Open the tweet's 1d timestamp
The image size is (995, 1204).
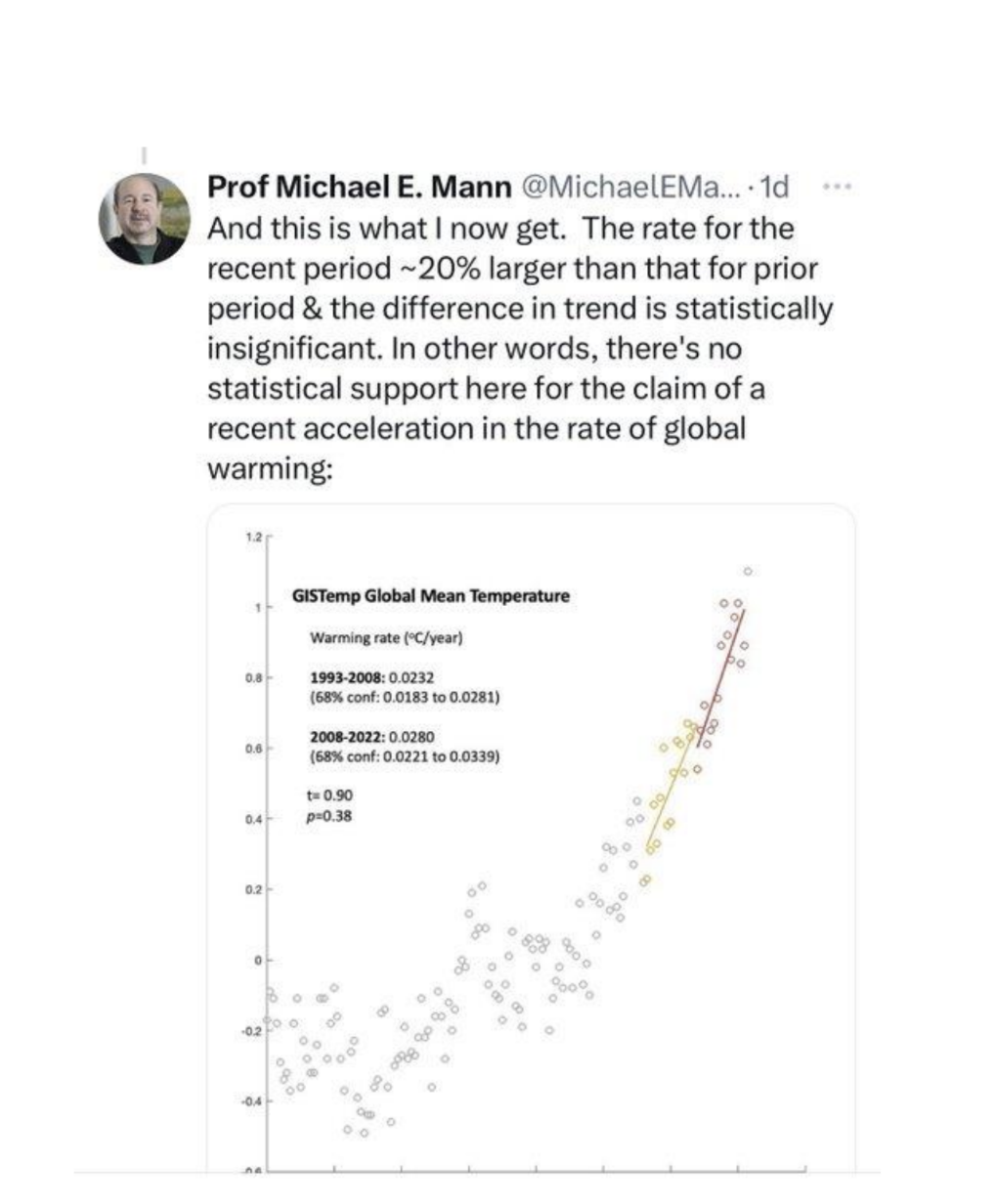774,186
